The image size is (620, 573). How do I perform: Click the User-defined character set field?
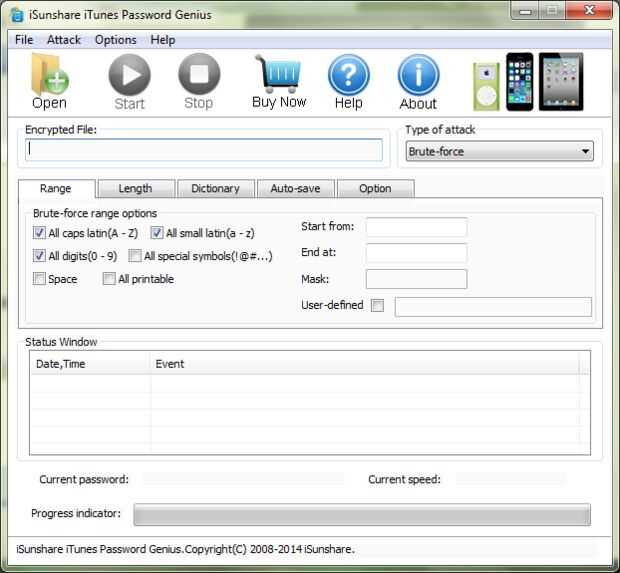click(493, 307)
